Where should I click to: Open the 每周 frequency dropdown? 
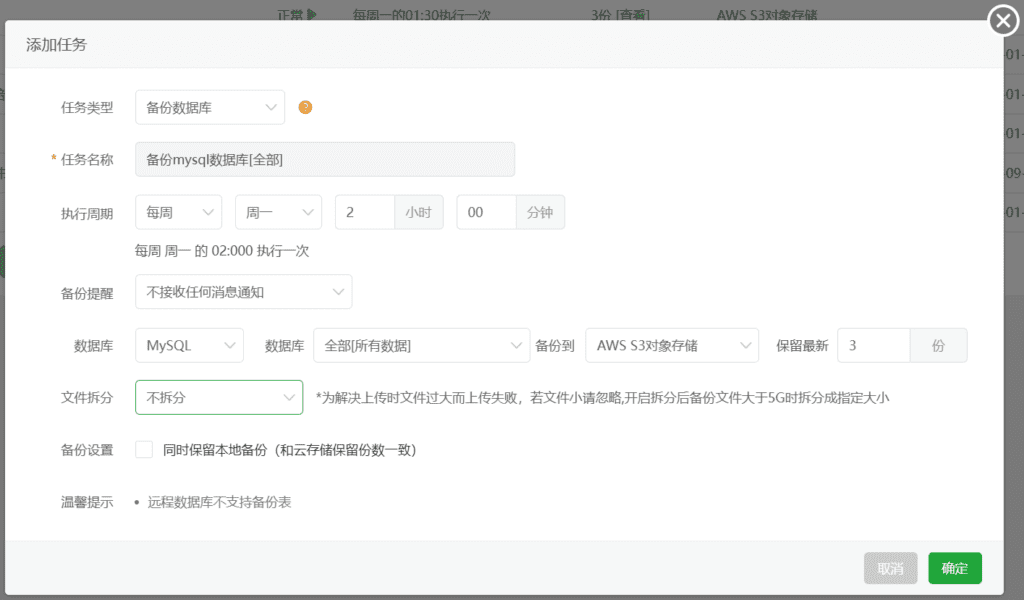(x=178, y=212)
